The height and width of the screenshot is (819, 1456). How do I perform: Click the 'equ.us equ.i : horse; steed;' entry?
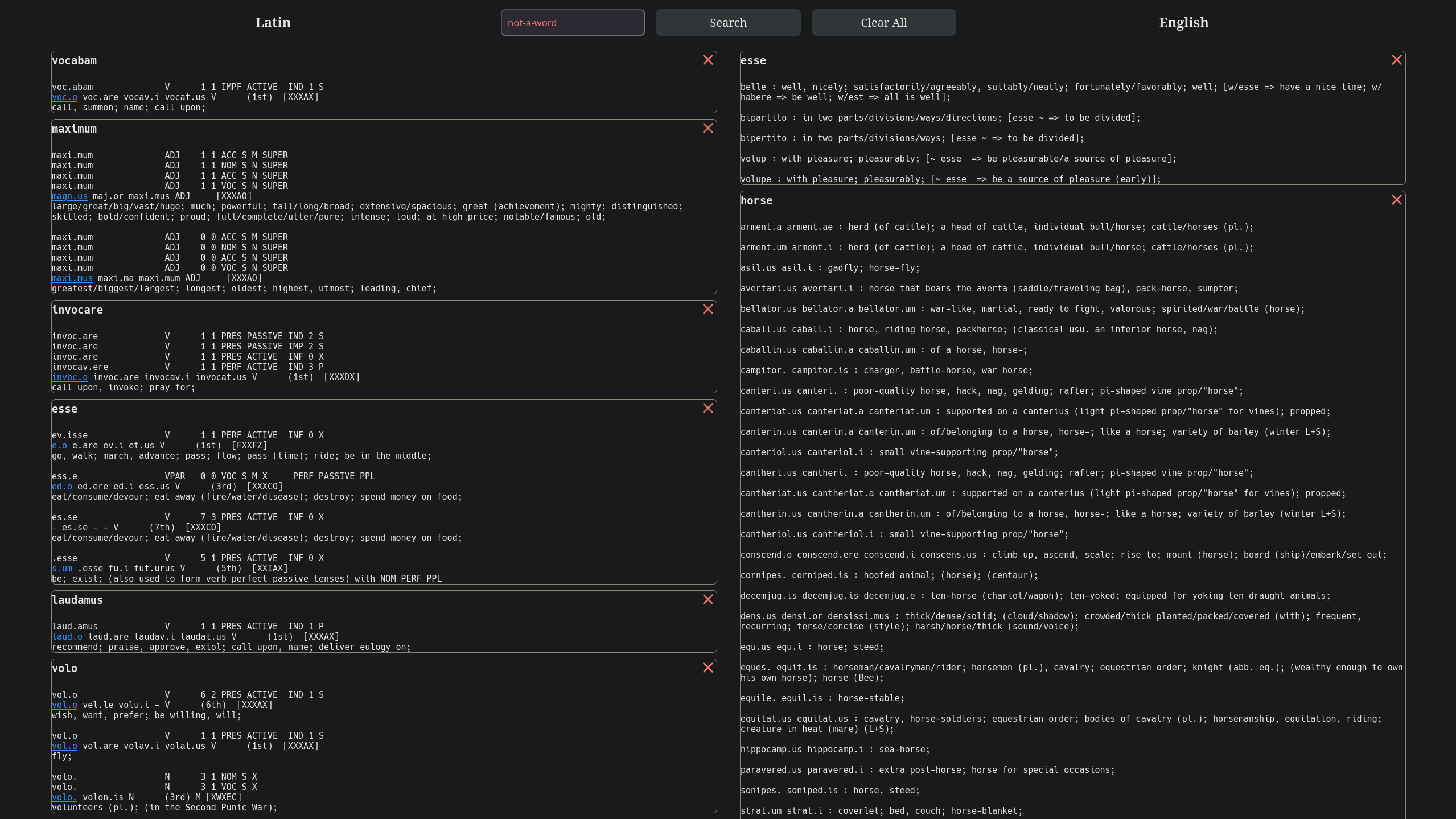click(812, 647)
